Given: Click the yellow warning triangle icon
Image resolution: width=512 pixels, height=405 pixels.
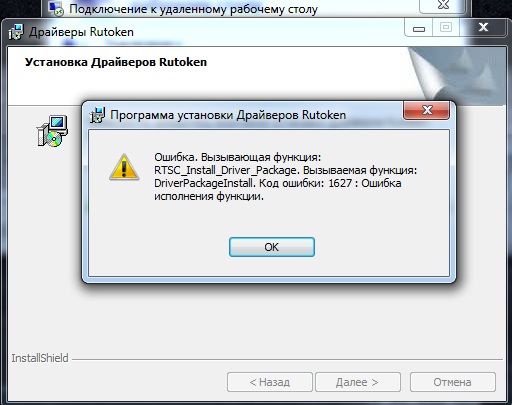Looking at the screenshot, I should point(124,167).
